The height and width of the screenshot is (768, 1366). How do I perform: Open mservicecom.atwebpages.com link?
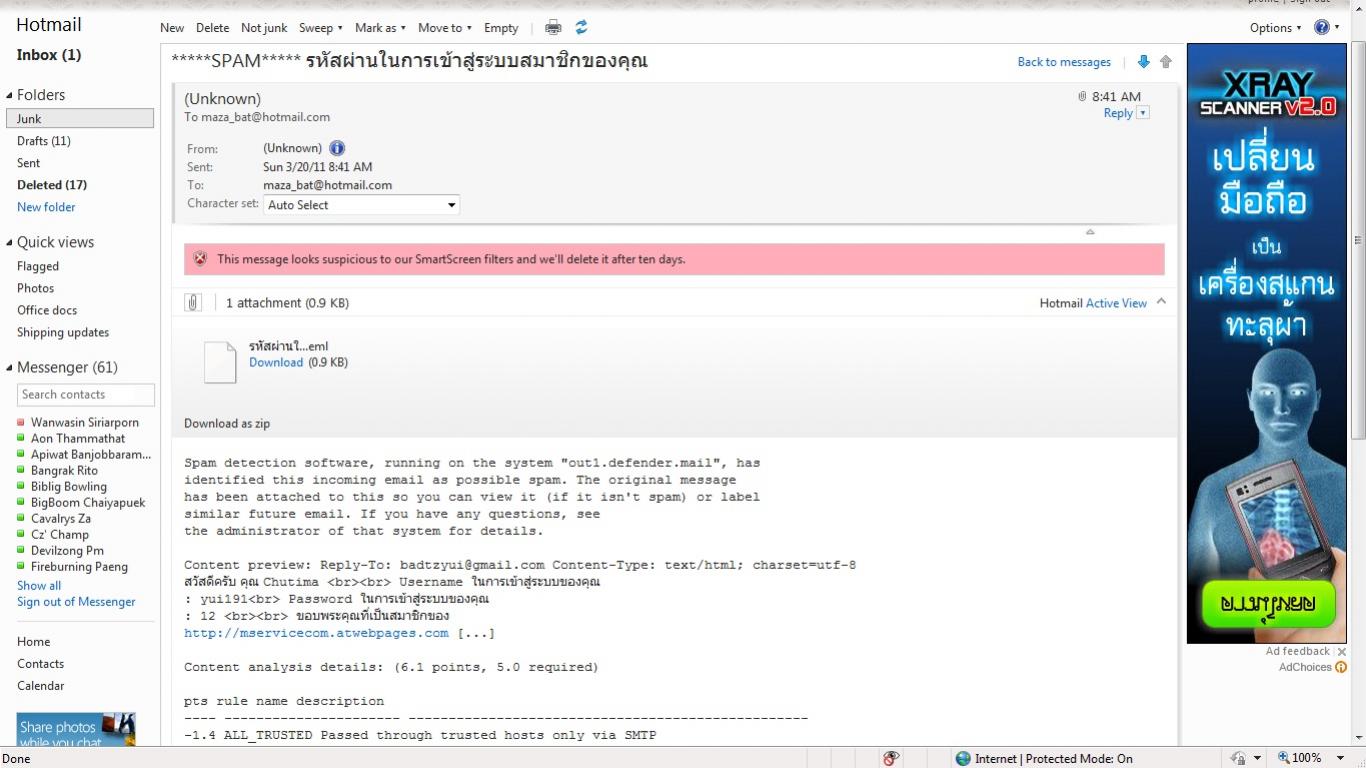[x=316, y=633]
